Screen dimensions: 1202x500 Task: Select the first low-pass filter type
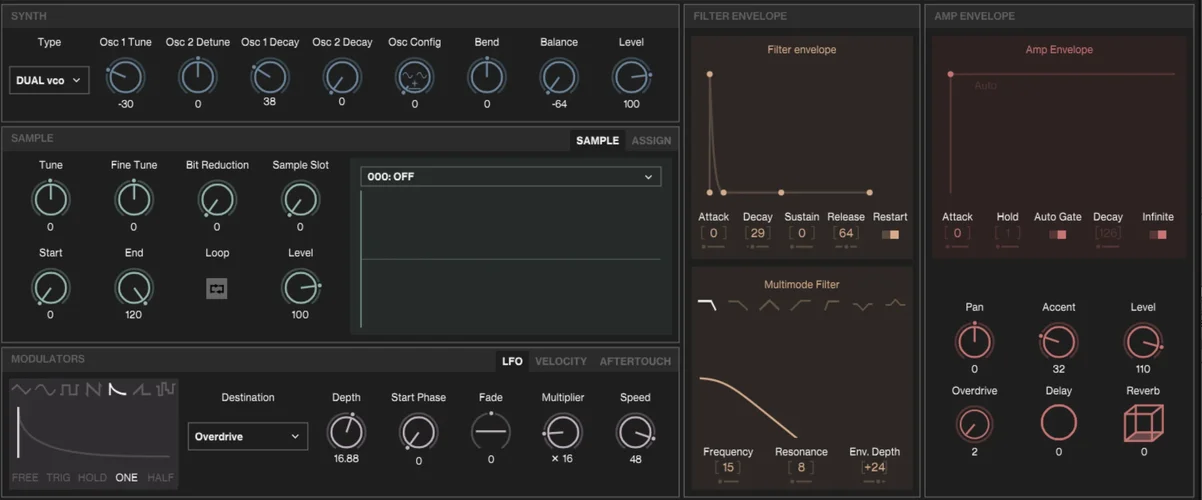click(x=707, y=305)
